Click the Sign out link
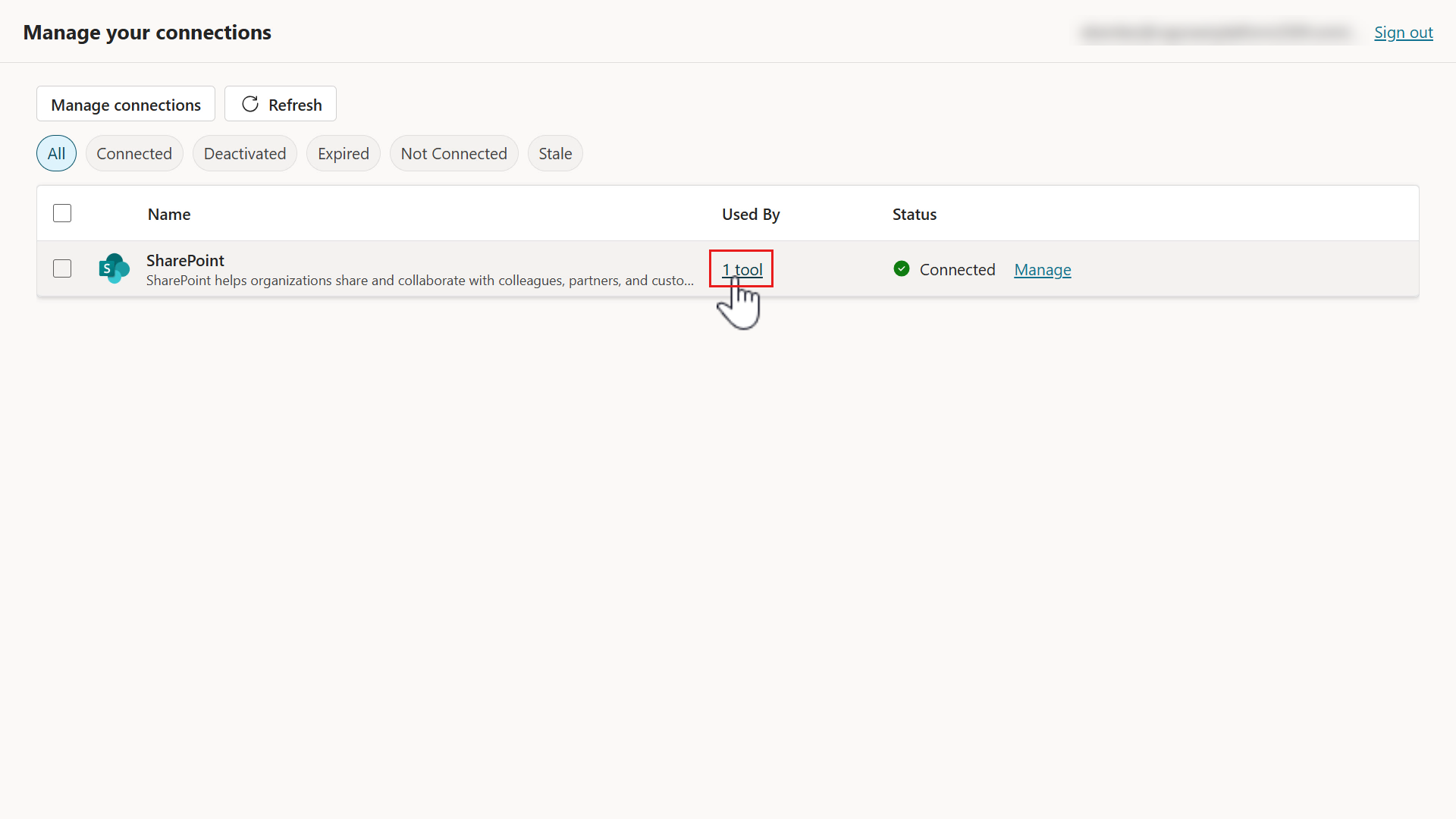 (1403, 33)
